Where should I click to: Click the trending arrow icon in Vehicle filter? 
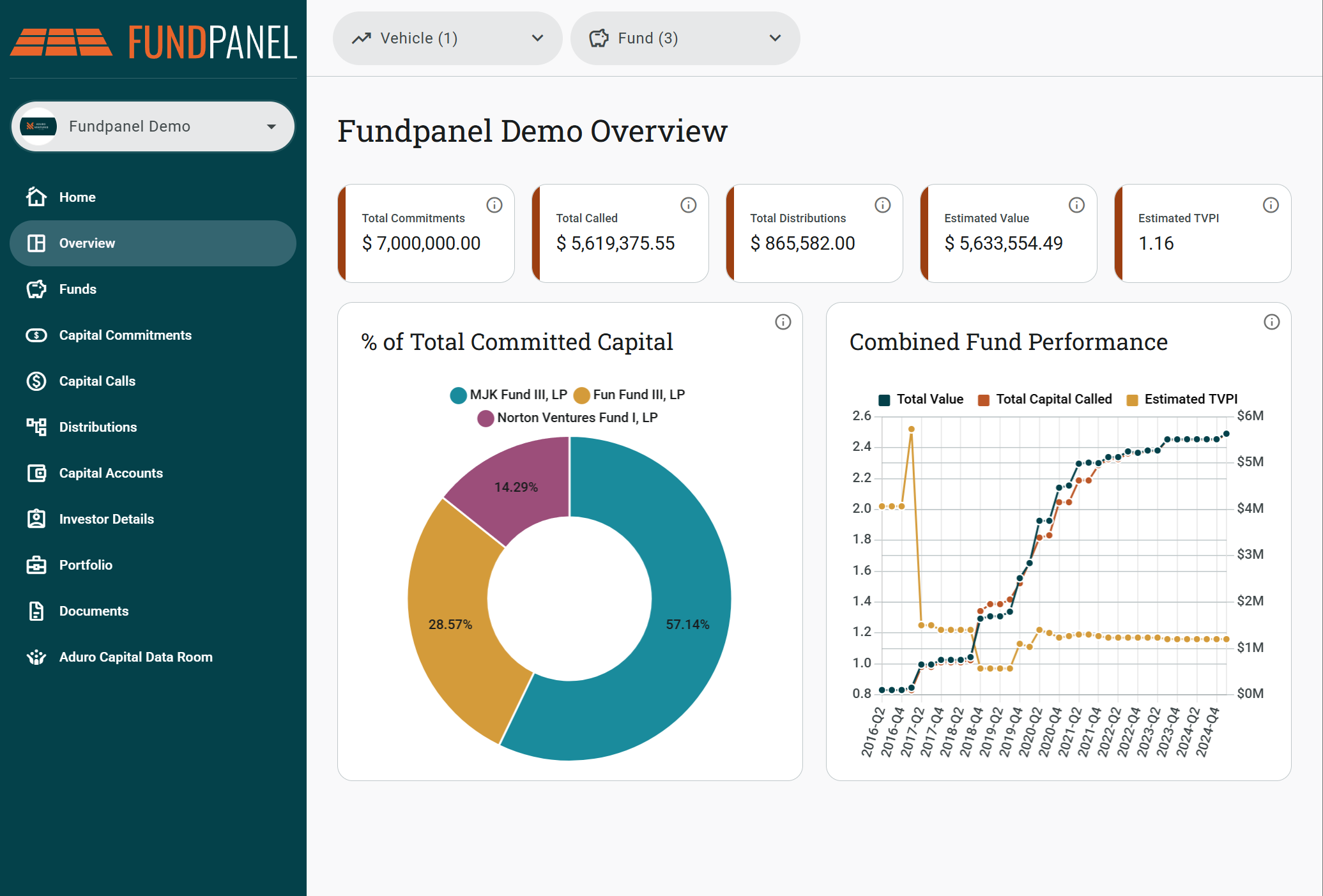click(362, 38)
